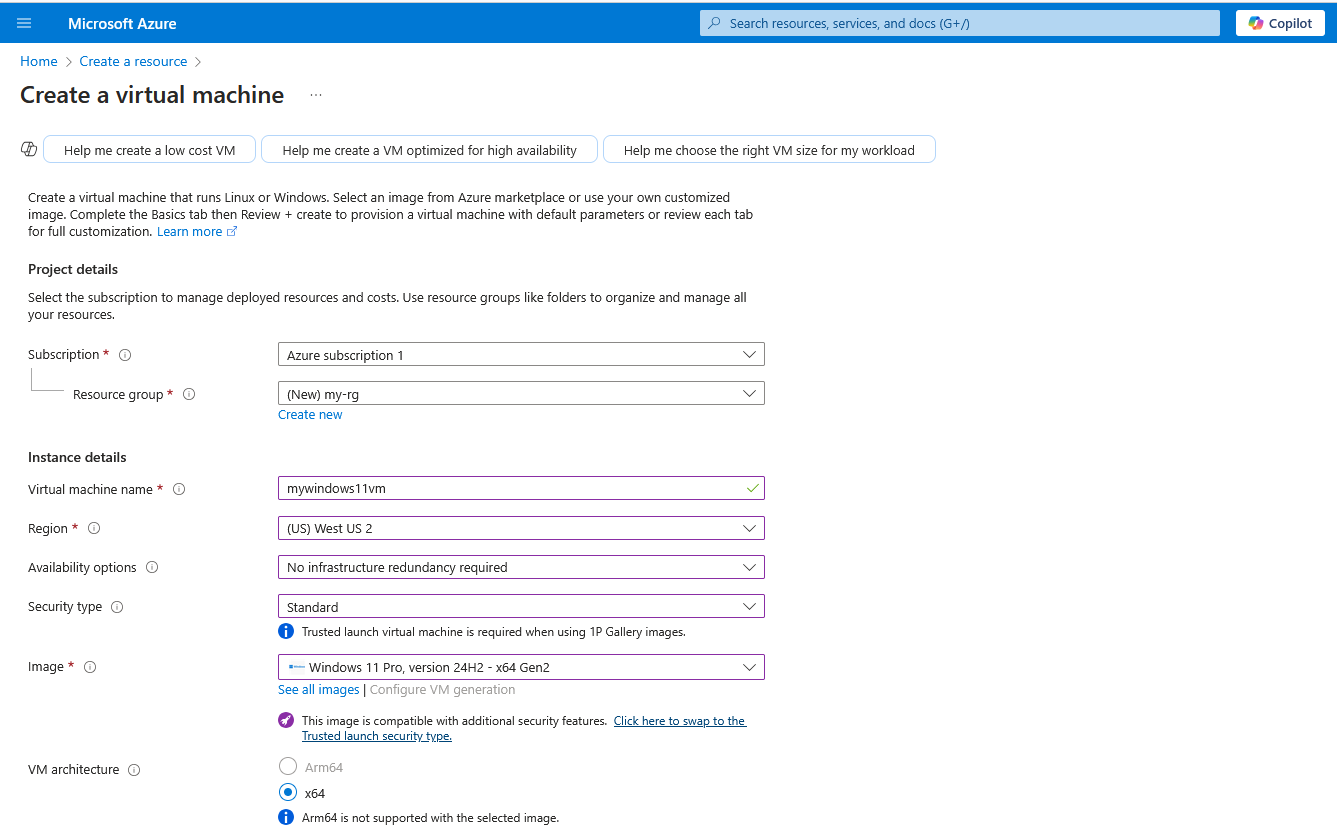
Task: Open the Learn more link
Action: coord(197,231)
